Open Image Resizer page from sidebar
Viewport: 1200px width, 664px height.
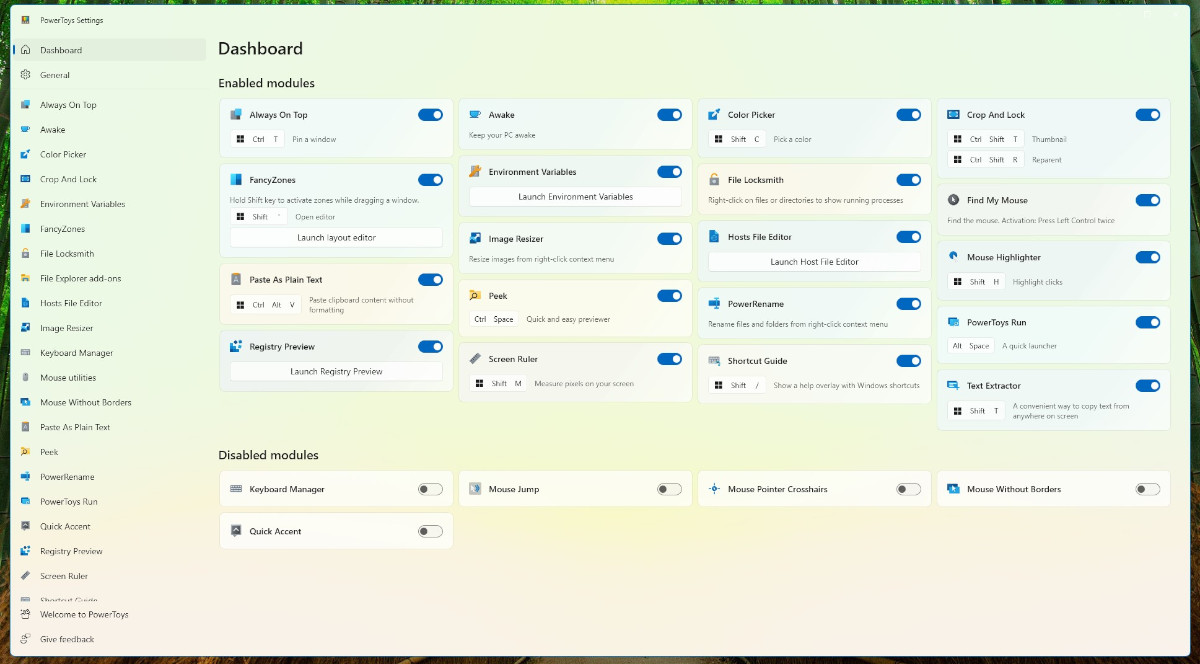(109, 328)
